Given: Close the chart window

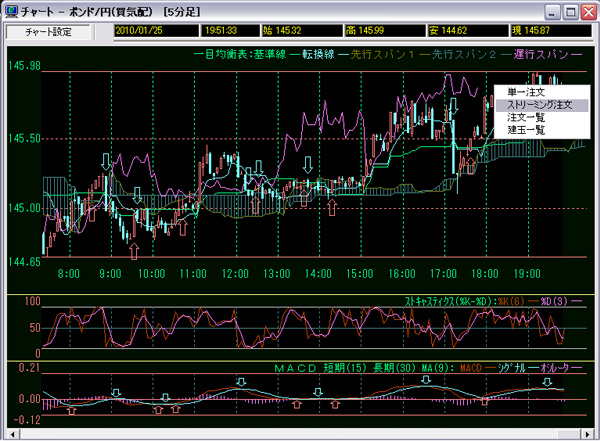Looking at the screenshot, I should click(x=589, y=12).
